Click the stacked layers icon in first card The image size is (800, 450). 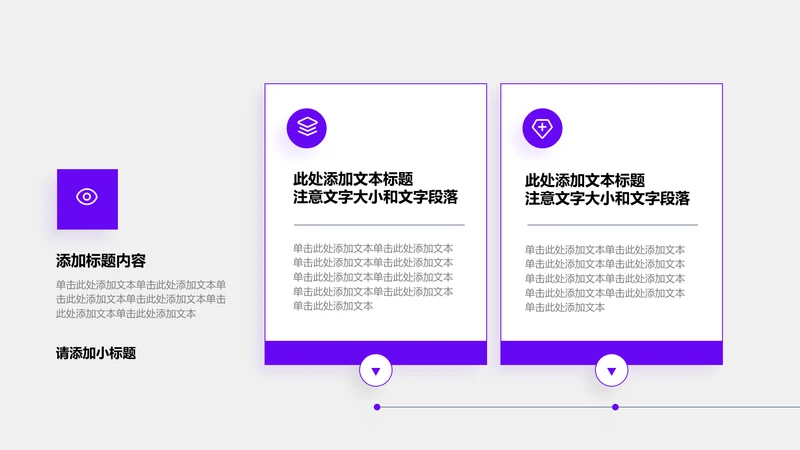307,128
